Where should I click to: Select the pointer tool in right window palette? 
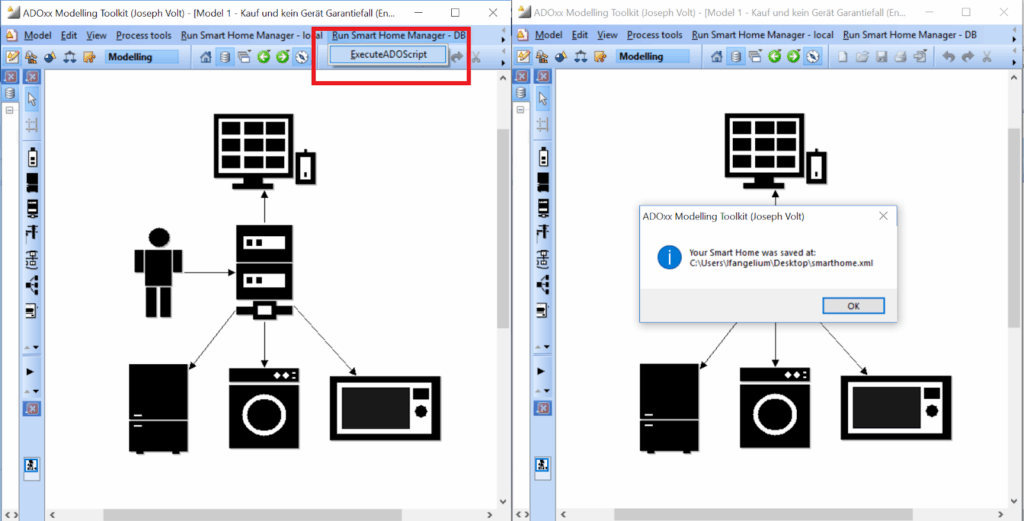coord(543,99)
